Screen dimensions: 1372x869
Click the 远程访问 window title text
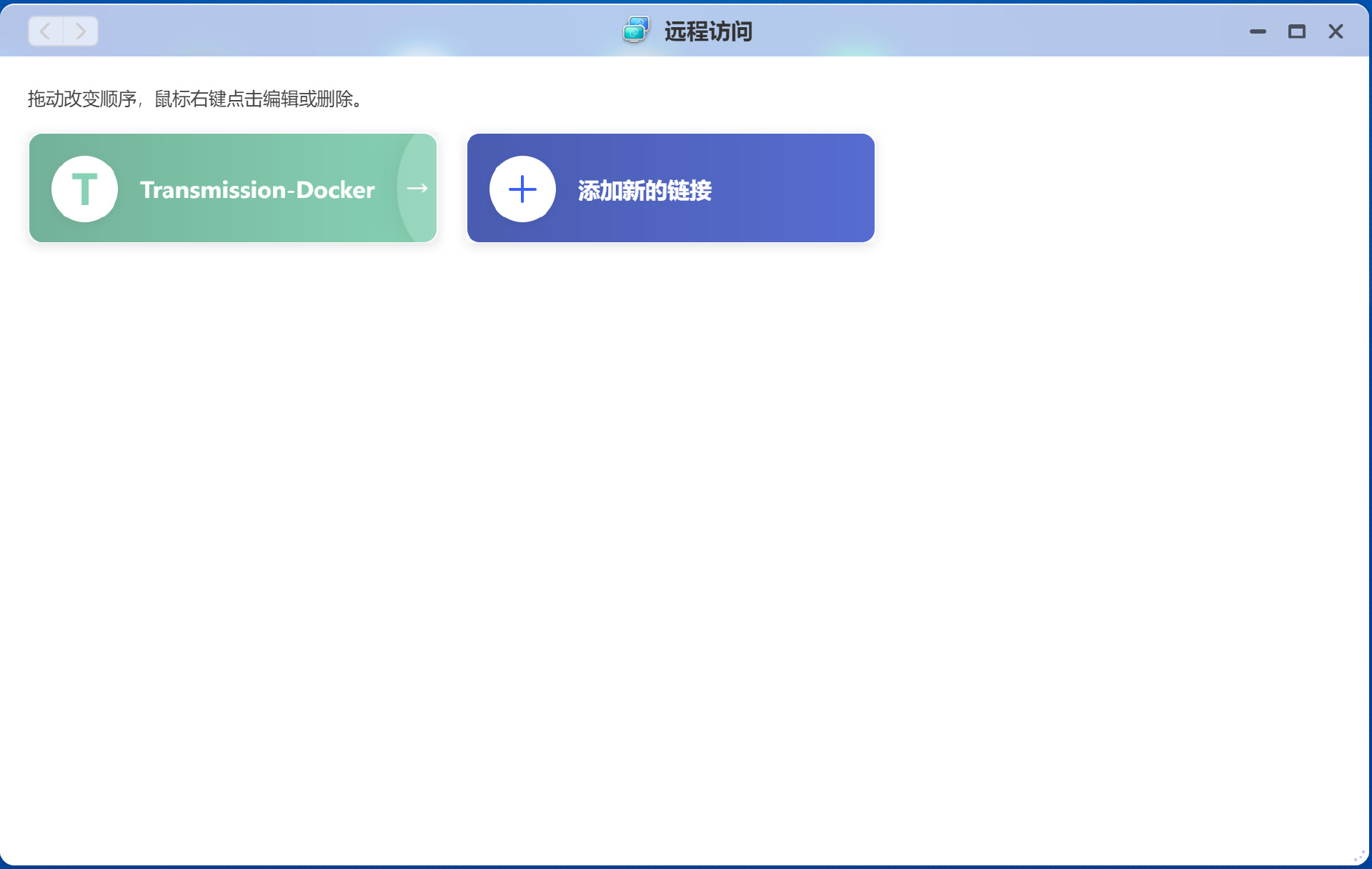[x=708, y=31]
